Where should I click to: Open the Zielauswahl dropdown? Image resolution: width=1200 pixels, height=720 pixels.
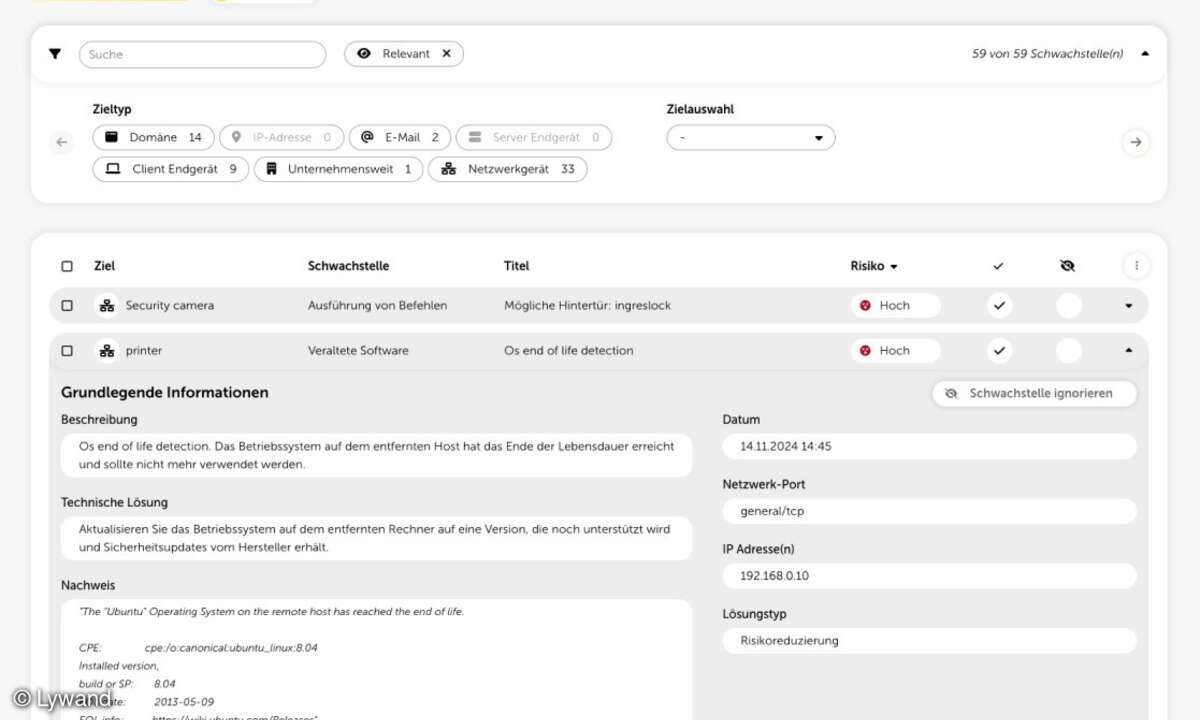(x=751, y=138)
